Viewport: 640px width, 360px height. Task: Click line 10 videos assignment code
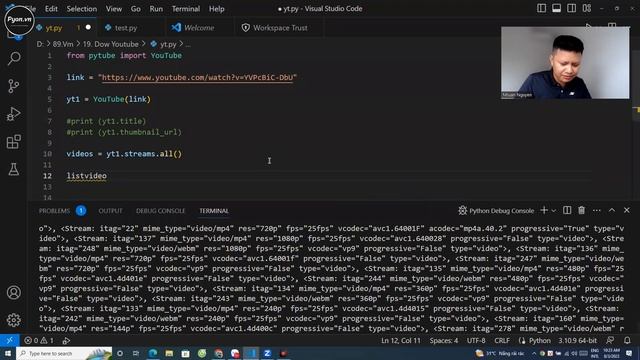[124, 154]
